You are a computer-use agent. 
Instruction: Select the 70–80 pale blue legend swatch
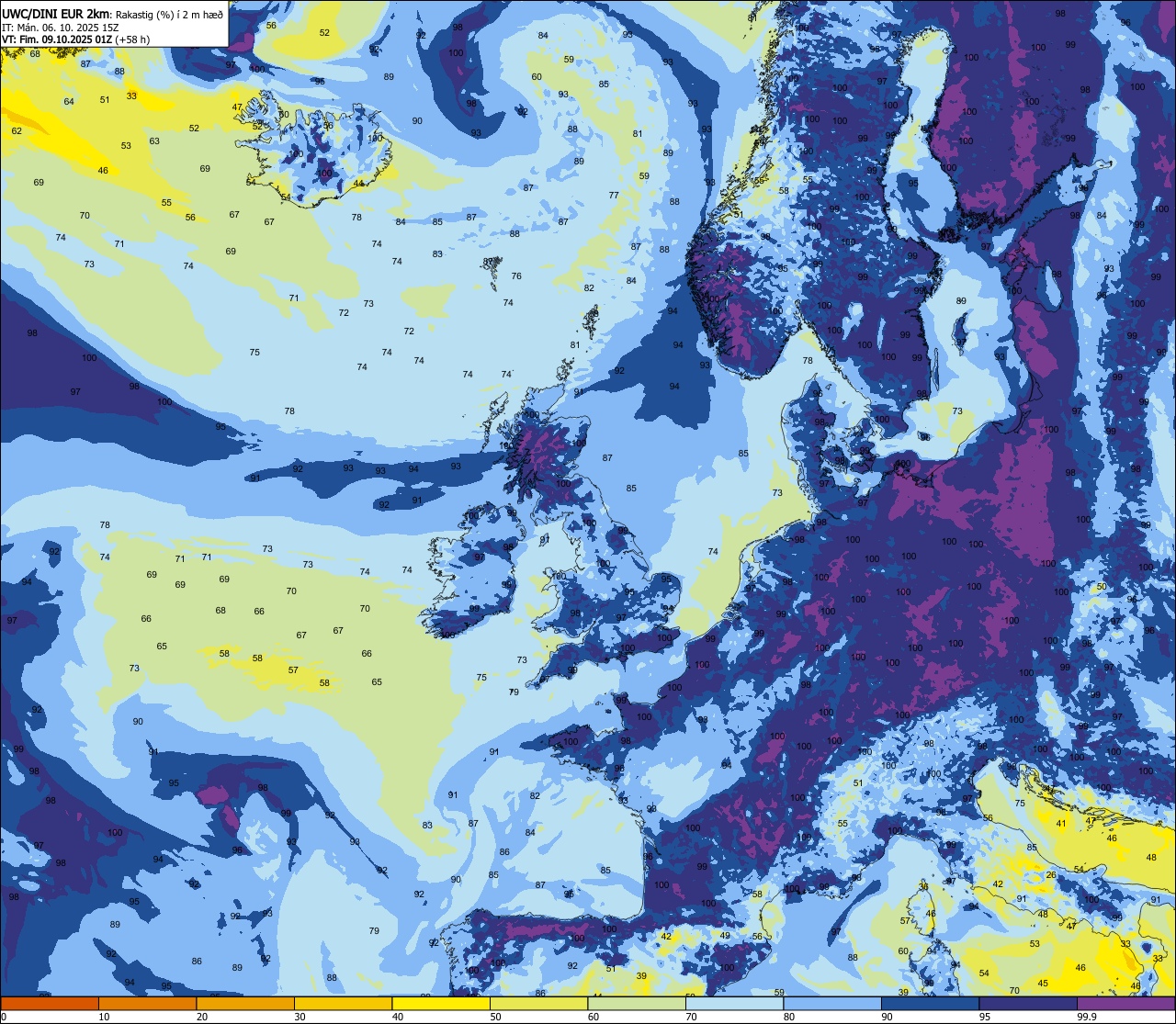[x=734, y=1003]
